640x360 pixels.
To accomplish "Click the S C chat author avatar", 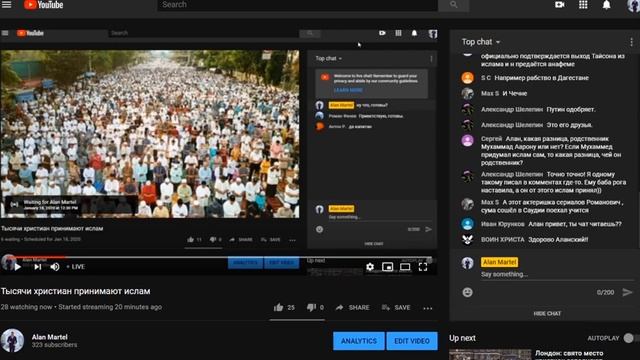I will point(467,78).
